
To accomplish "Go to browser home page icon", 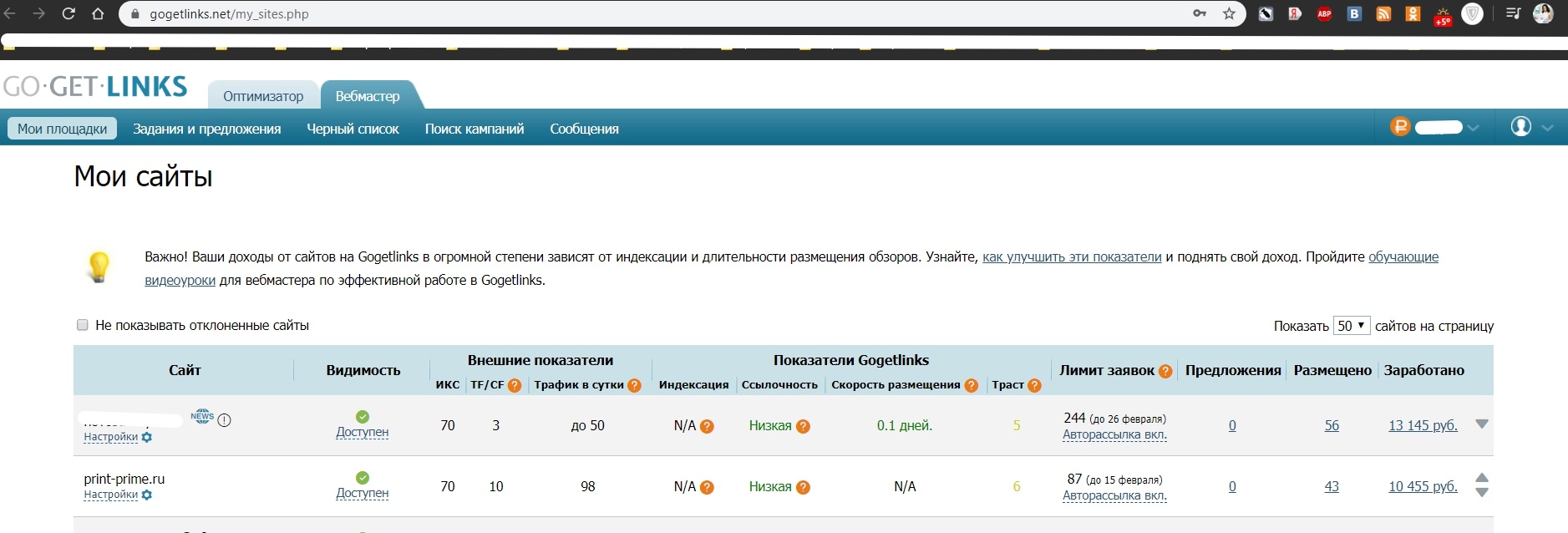I will [x=98, y=13].
